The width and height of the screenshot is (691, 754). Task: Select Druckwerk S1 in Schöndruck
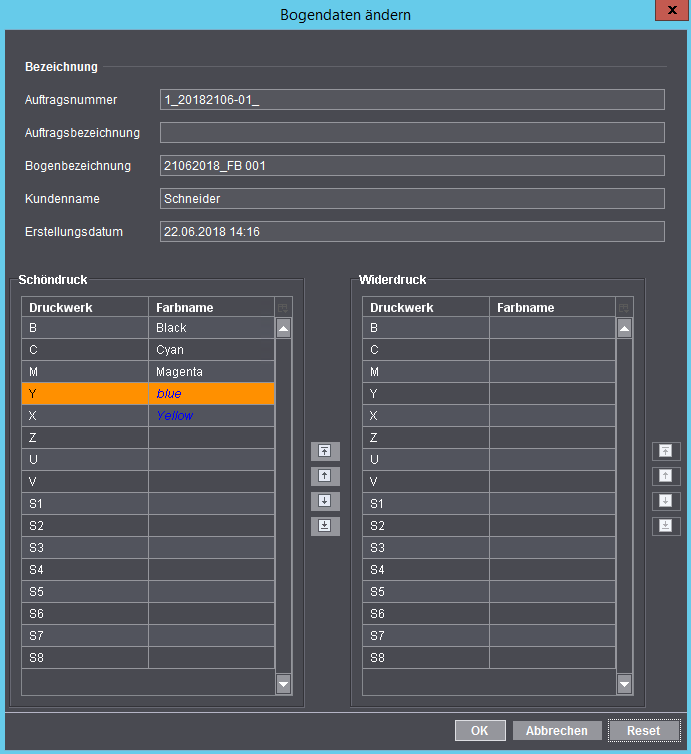[85, 504]
